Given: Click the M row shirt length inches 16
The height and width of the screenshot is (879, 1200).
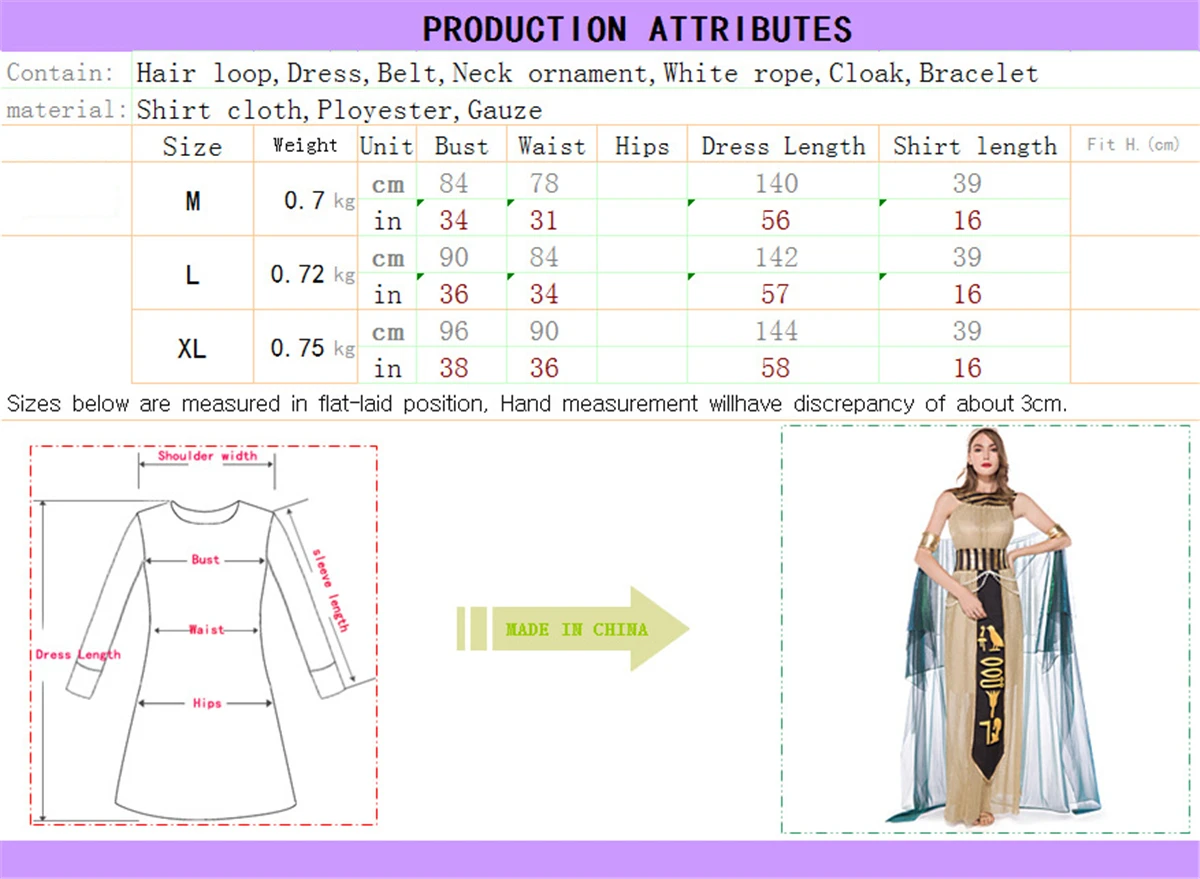Looking at the screenshot, I should point(967,220).
